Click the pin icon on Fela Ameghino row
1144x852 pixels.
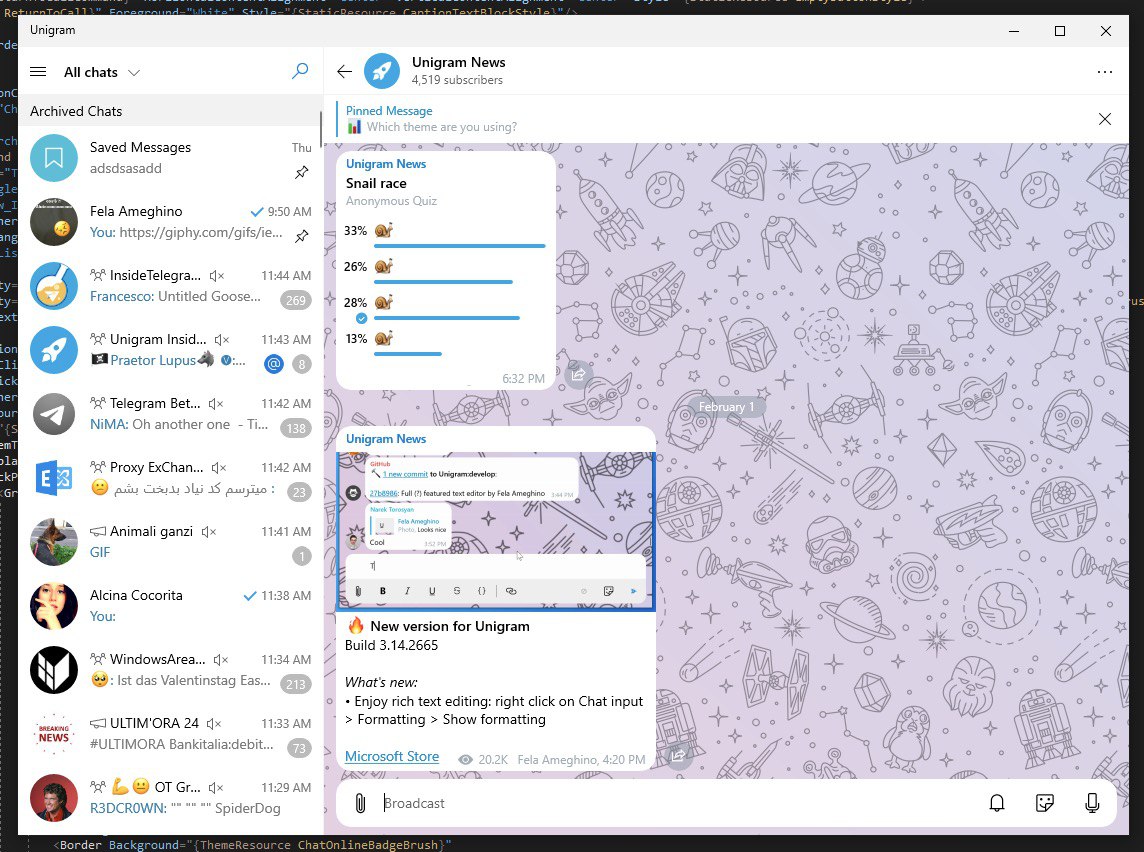coord(301,236)
